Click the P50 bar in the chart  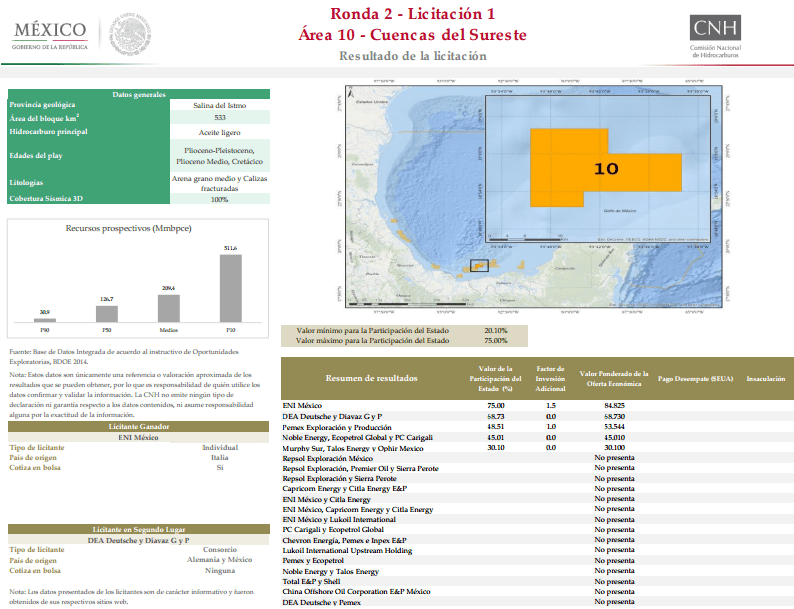pyautogui.click(x=107, y=314)
